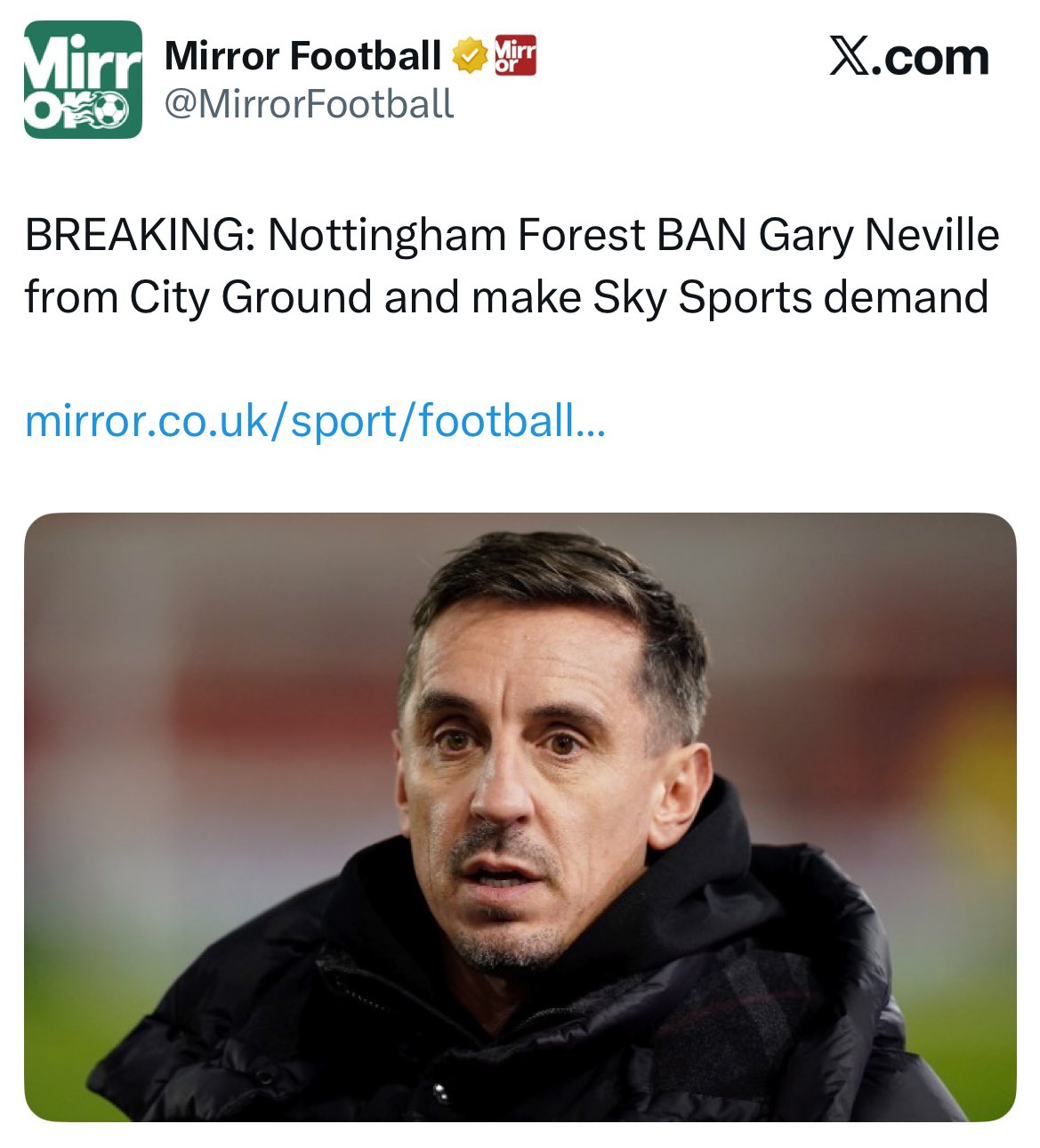Click the red Mirror affiliate badge

(515, 55)
